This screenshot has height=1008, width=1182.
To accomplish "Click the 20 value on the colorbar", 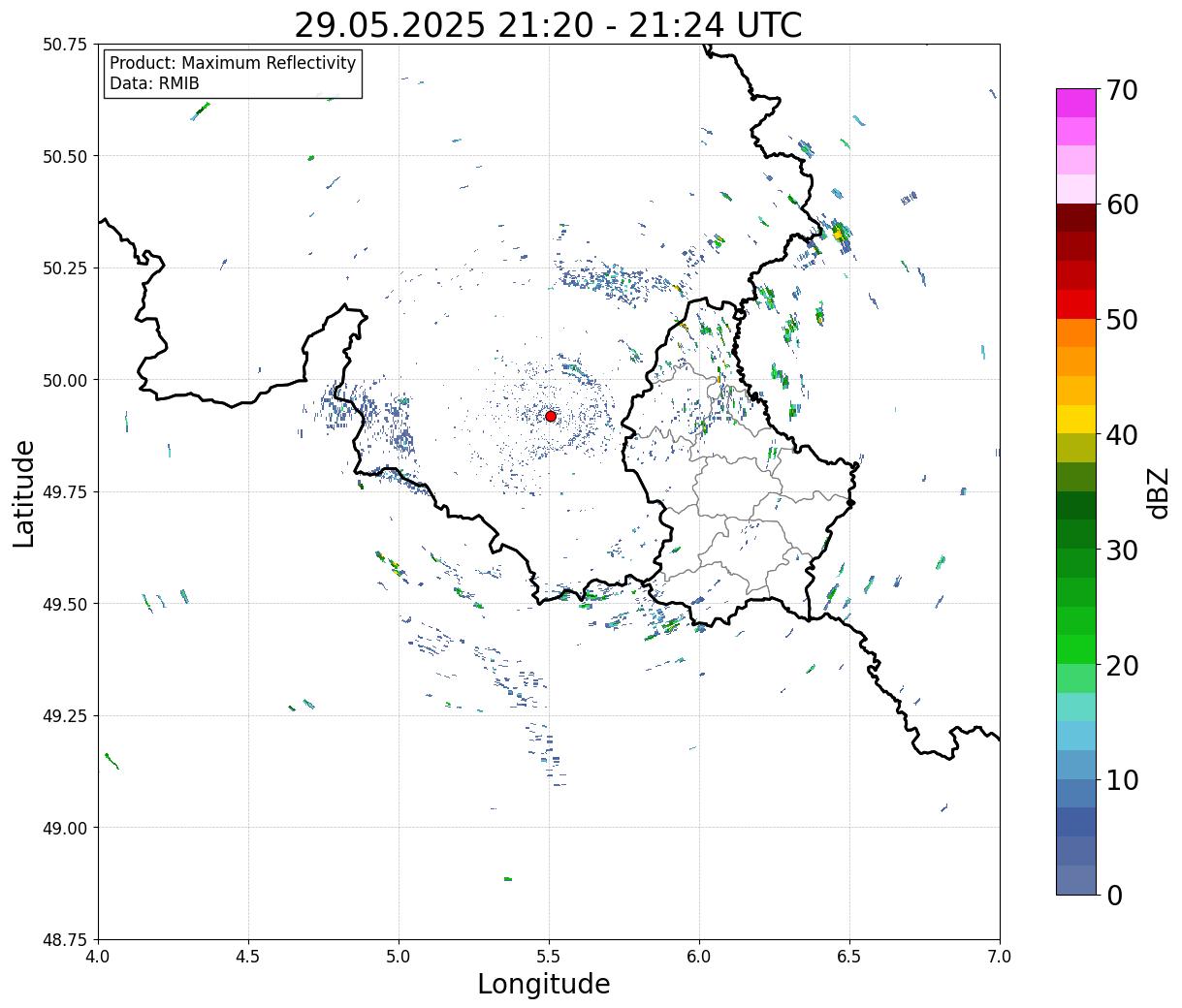I will pos(1123,665).
